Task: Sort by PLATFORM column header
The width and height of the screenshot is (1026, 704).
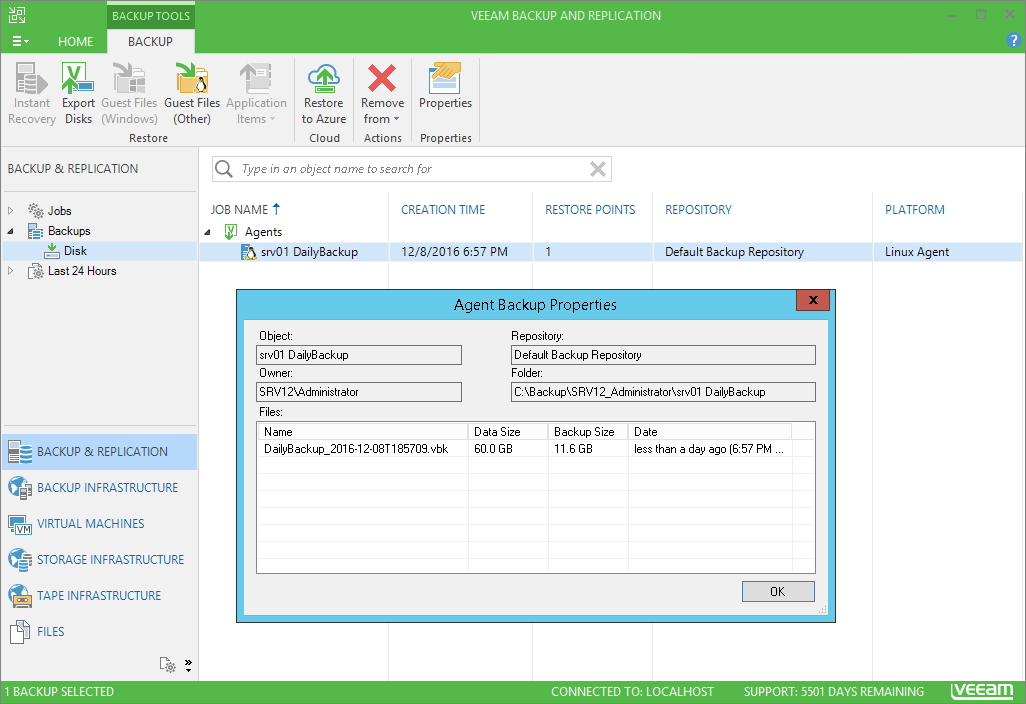Action: coord(915,209)
